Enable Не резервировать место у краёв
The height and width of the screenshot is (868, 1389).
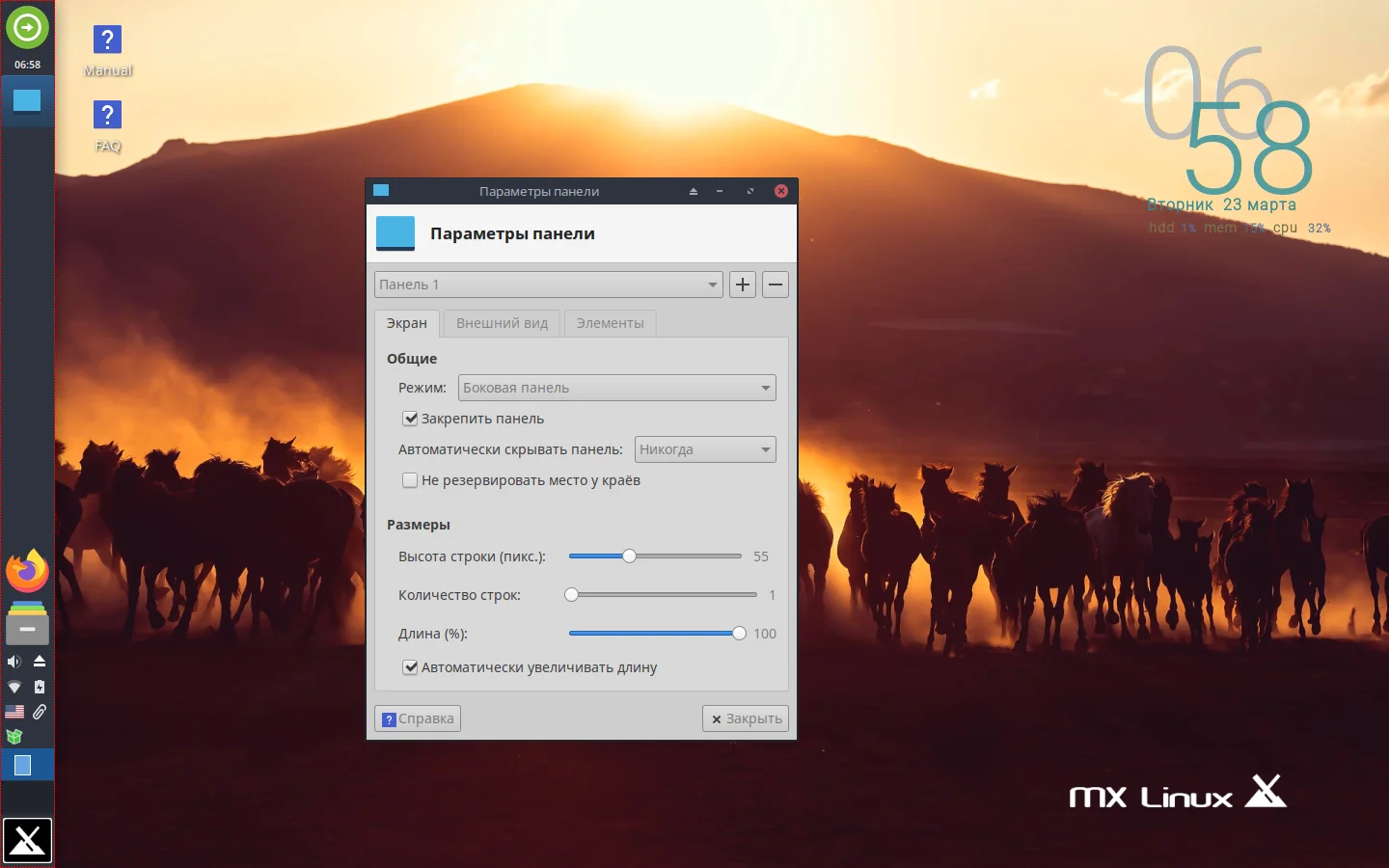coord(410,480)
